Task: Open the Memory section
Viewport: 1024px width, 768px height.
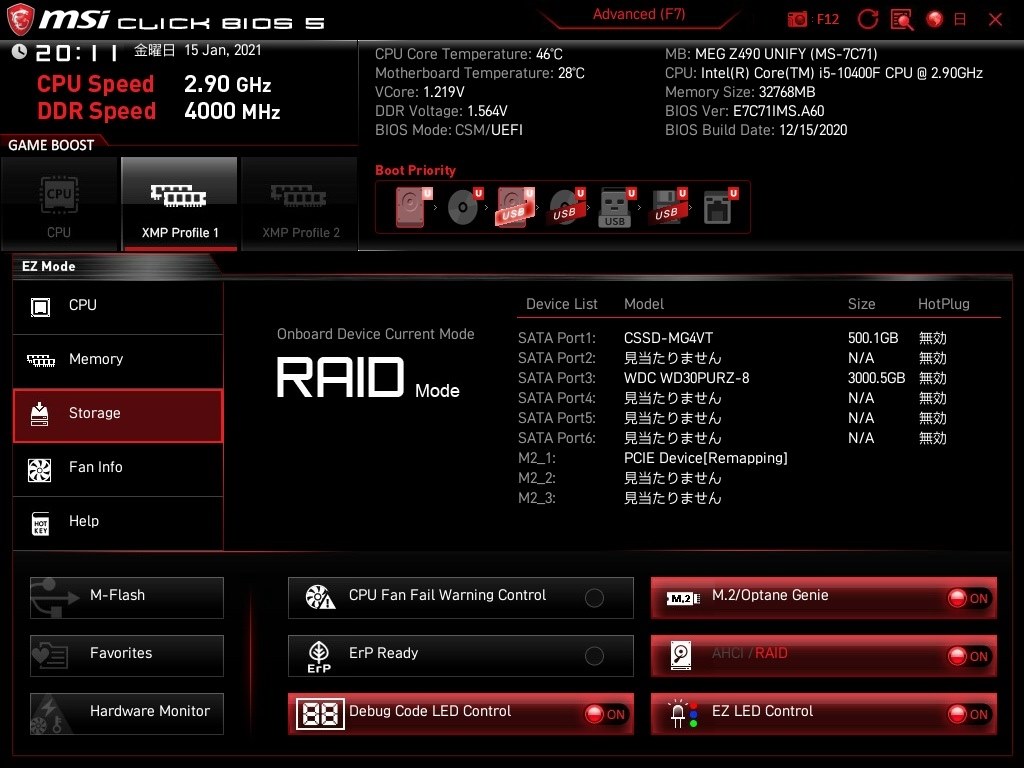Action: pyautogui.click(x=118, y=360)
